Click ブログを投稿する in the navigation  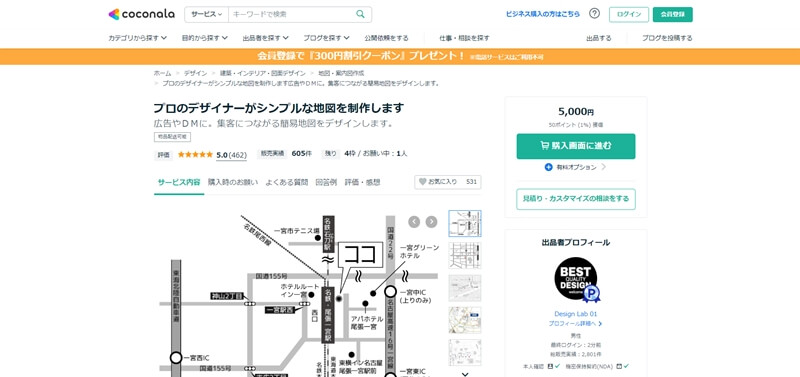coord(667,38)
